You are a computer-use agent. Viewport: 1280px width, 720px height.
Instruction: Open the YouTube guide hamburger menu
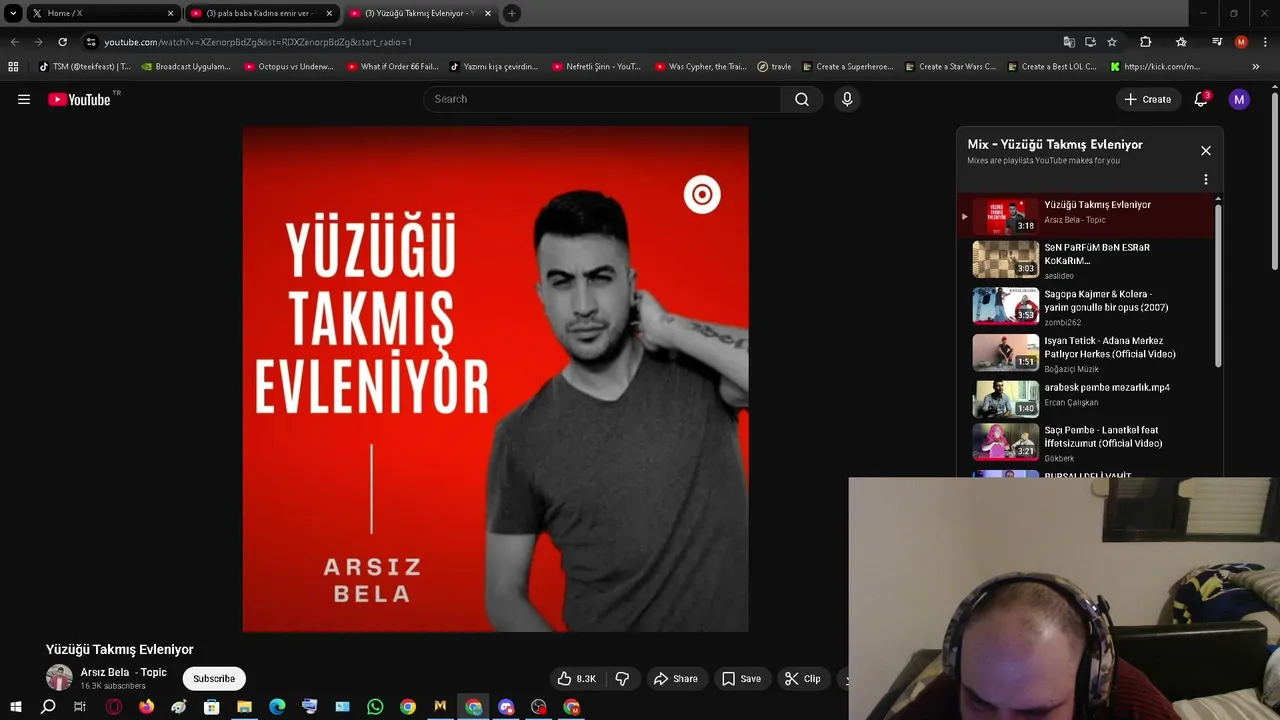click(24, 99)
